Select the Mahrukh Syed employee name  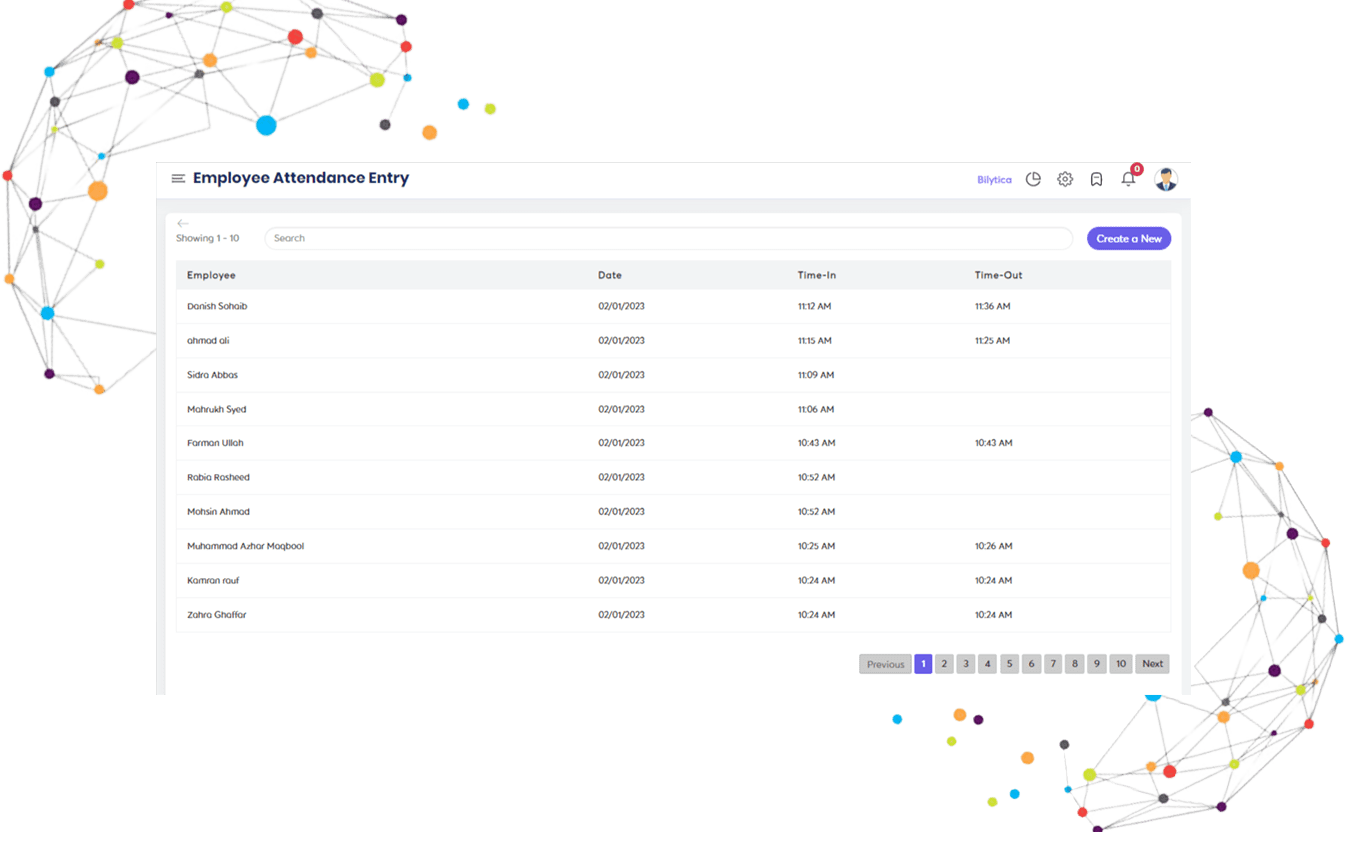tap(216, 409)
